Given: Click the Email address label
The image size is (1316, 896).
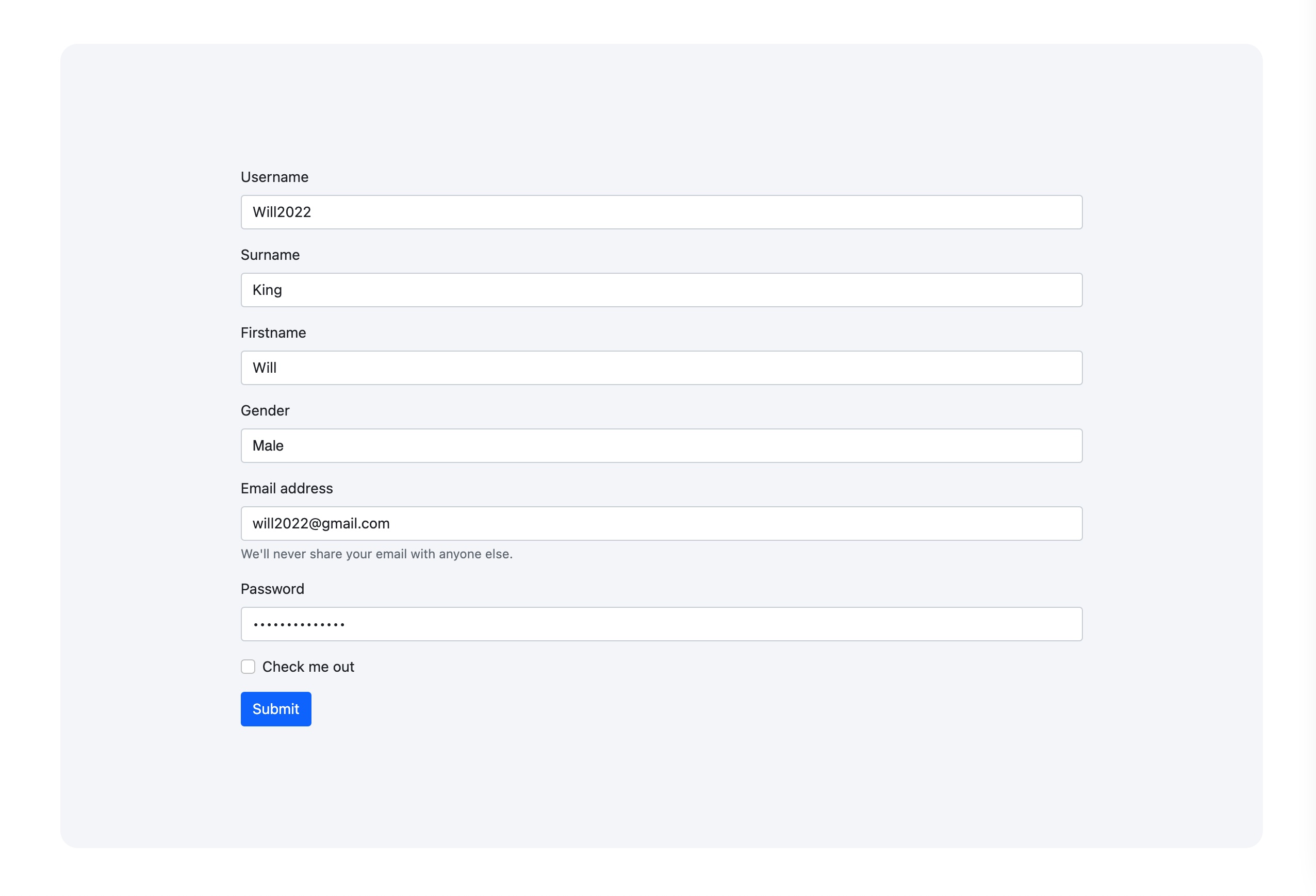Looking at the screenshot, I should pos(287,489).
